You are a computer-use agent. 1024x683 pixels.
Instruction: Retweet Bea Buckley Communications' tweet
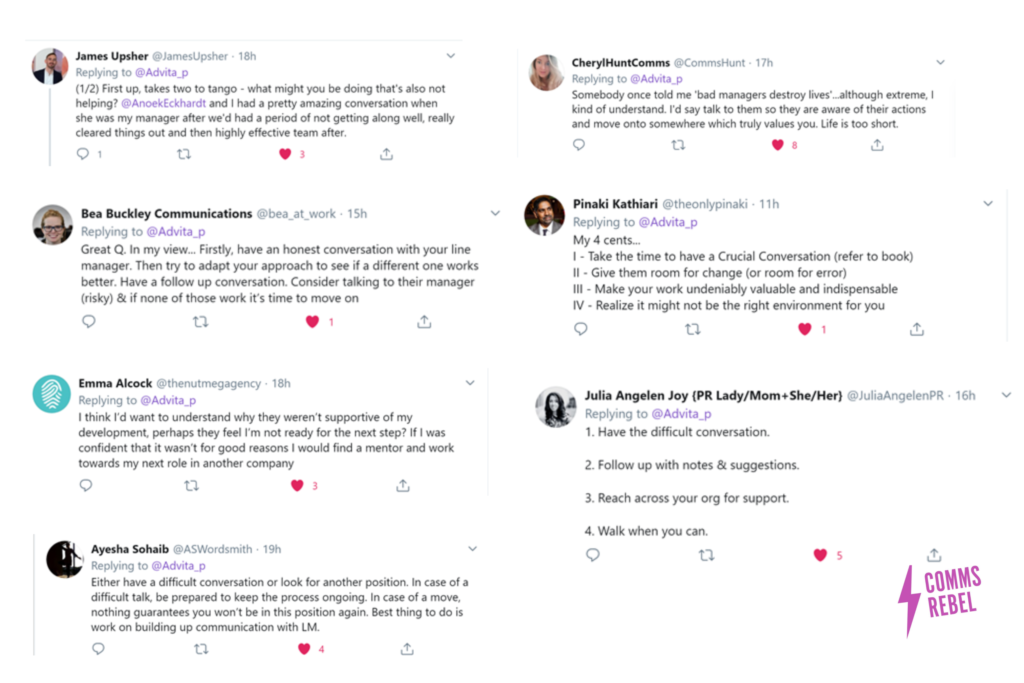click(x=200, y=322)
